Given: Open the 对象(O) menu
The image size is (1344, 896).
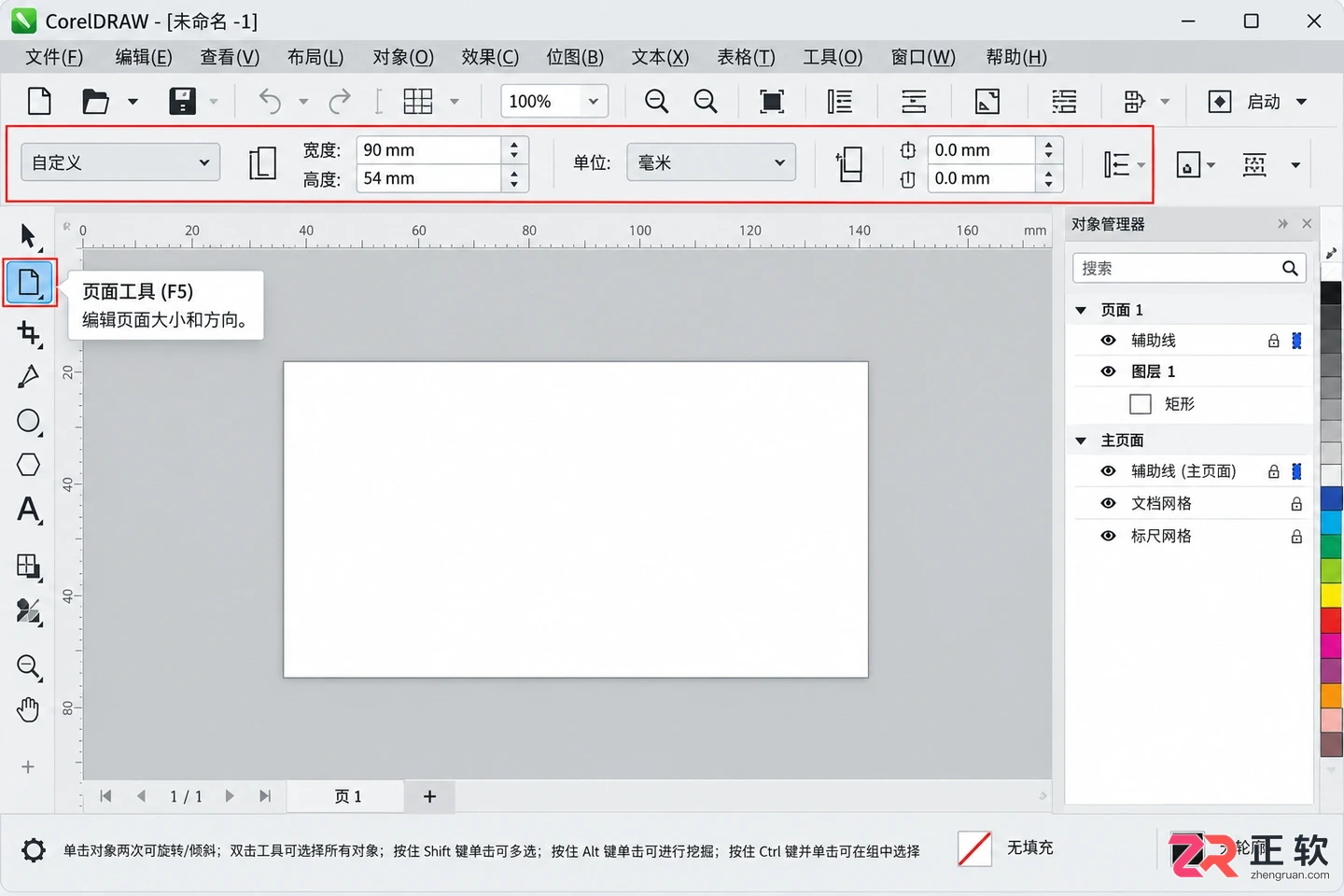Looking at the screenshot, I should pos(403,57).
